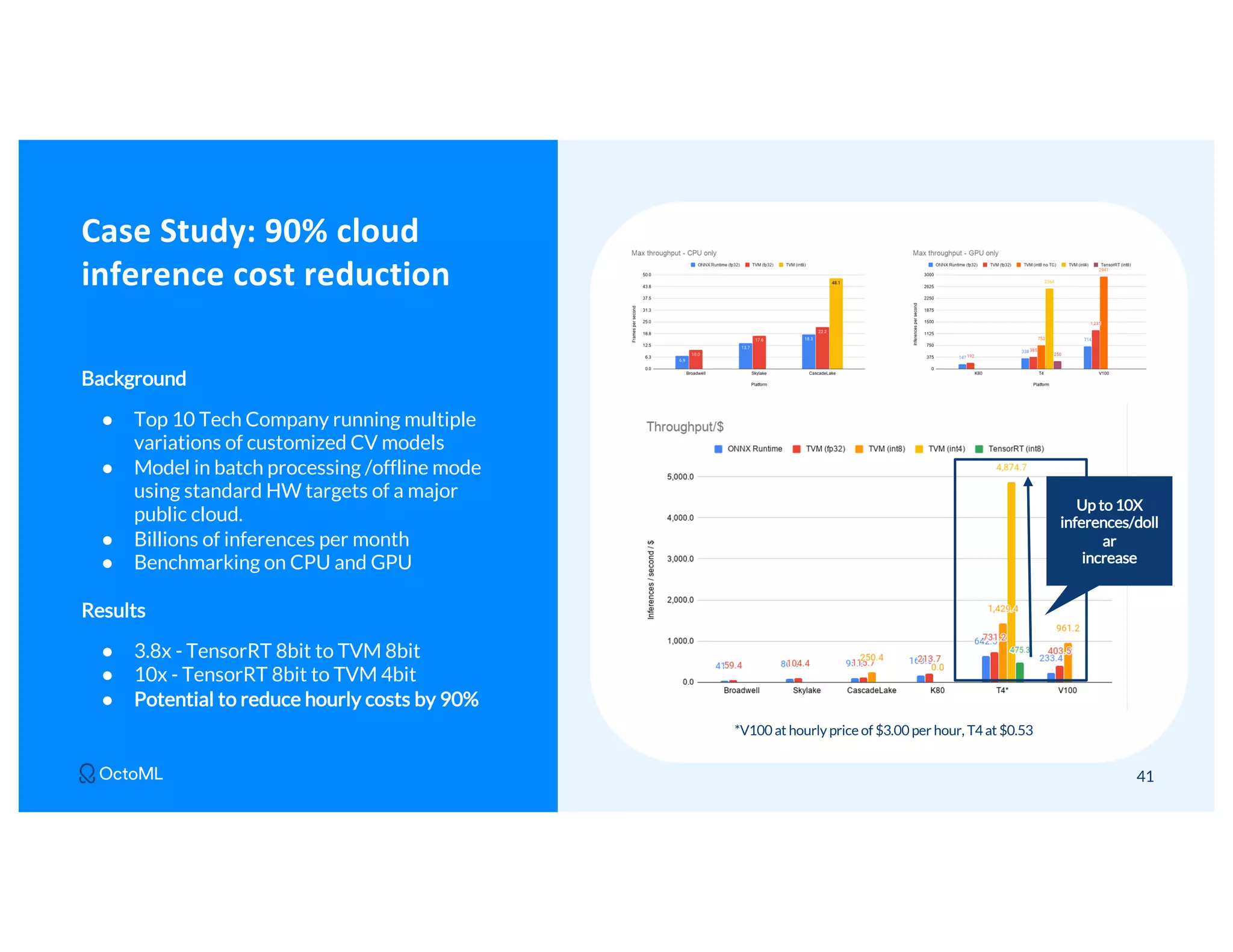Click the 2,000.0 y-axis tick label

click(680, 600)
